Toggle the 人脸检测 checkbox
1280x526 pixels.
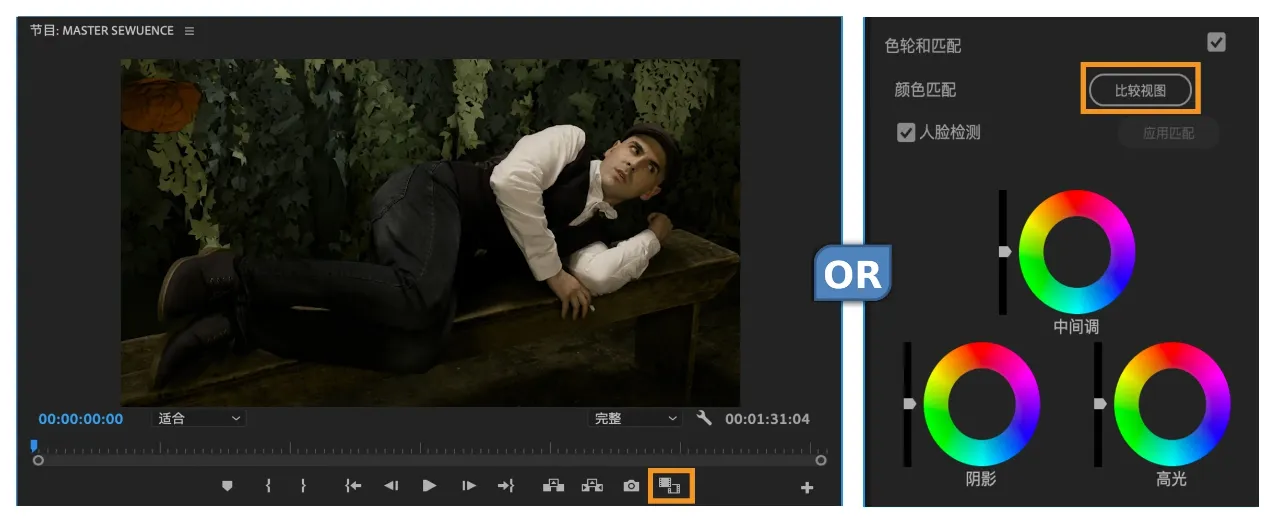(907, 132)
